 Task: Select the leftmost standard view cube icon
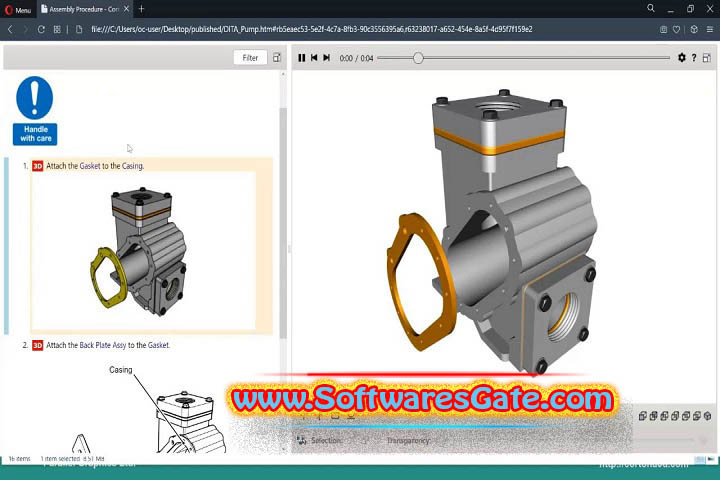[642, 416]
